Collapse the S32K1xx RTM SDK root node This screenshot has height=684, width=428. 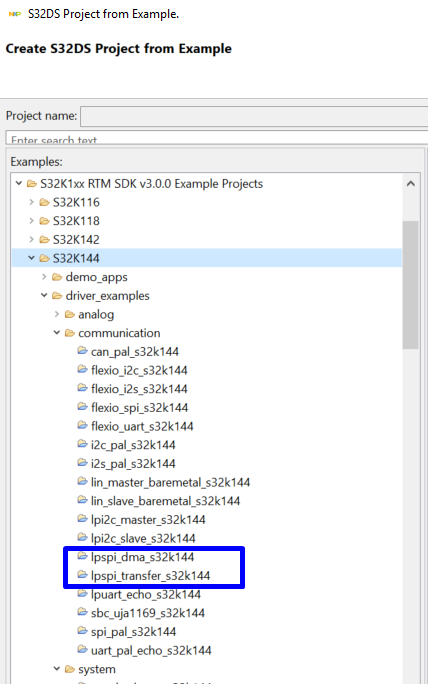tap(19, 184)
